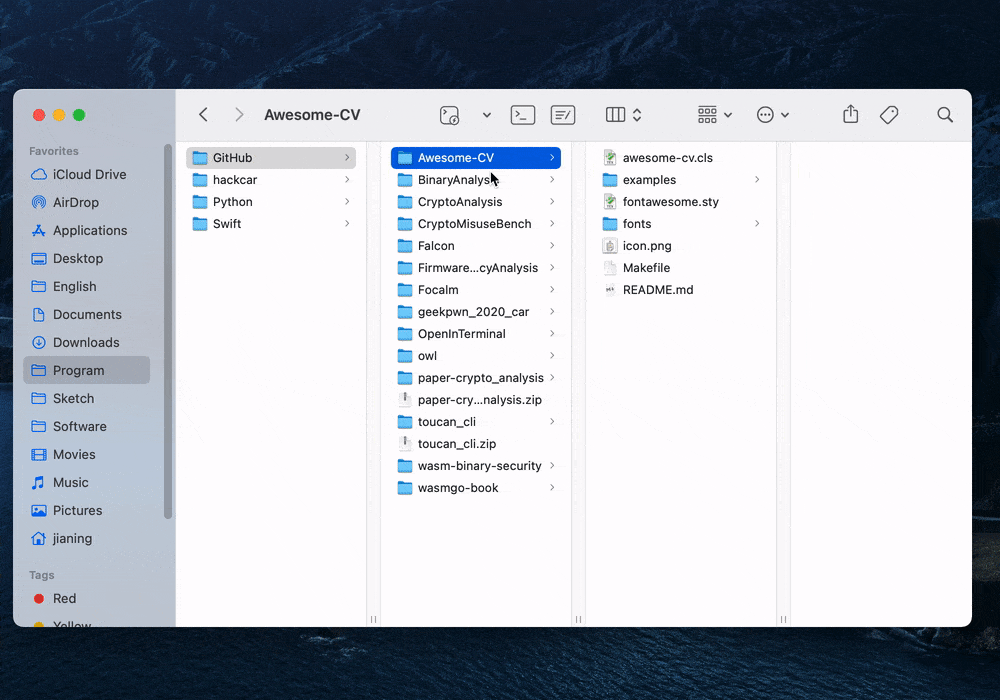Open iCloud Drive from the sidebar
The image size is (1000, 700).
click(x=89, y=174)
